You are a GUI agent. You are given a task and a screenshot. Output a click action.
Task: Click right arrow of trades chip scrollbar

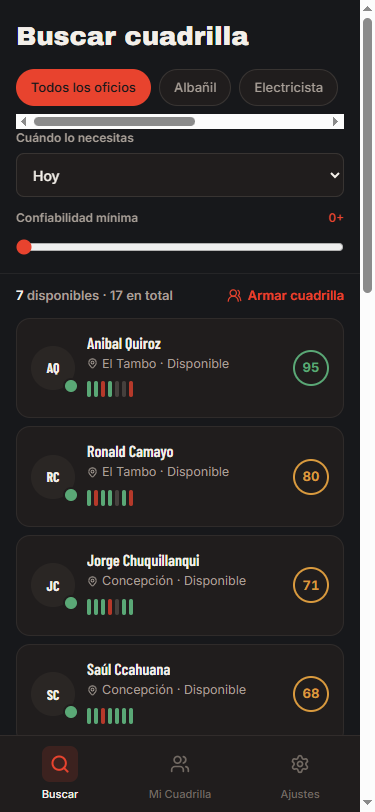336,122
